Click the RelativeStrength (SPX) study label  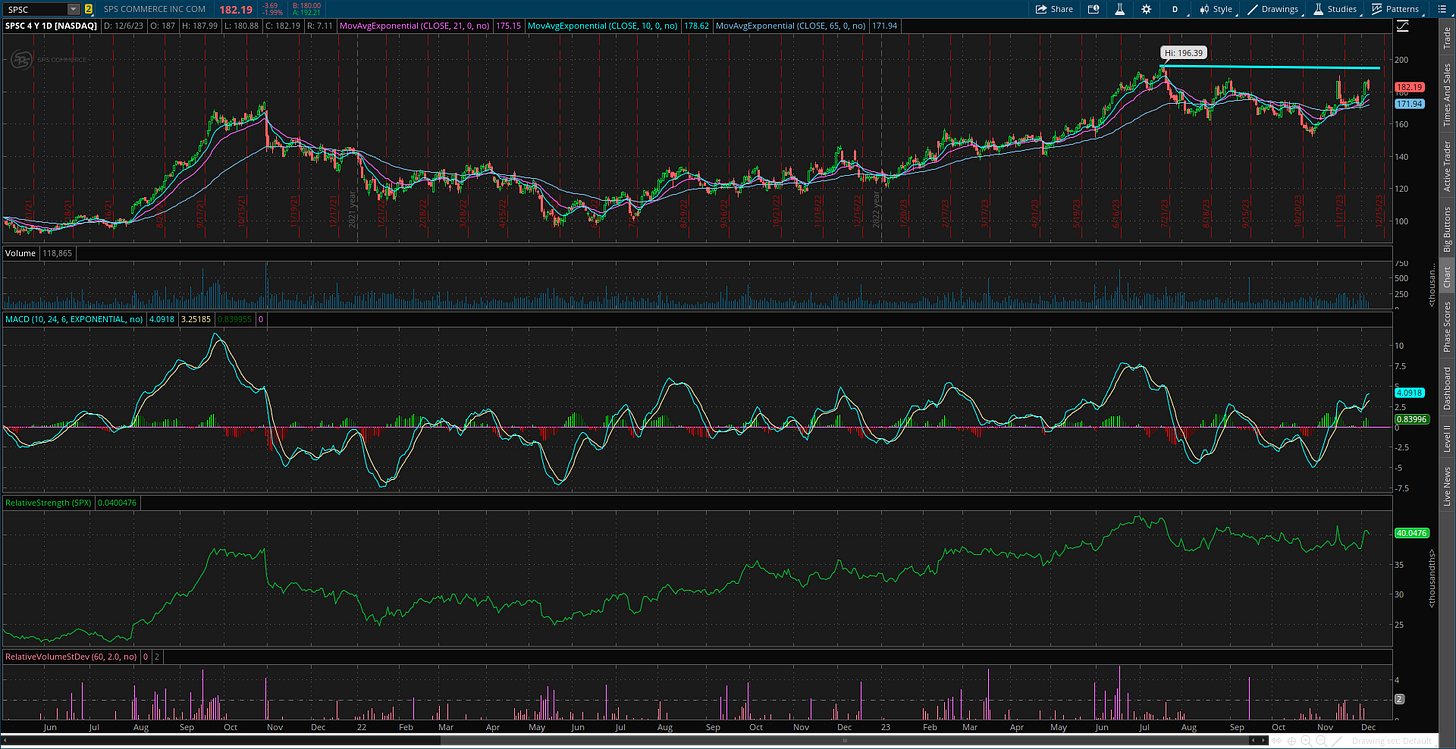[x=48, y=502]
